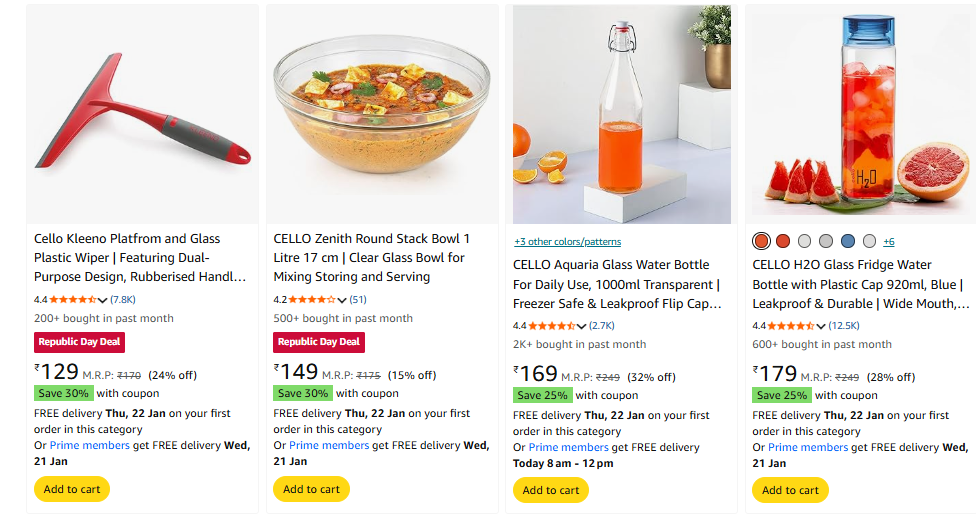Select the blue color swatch for H2O bottle
The image size is (976, 520).
click(848, 241)
